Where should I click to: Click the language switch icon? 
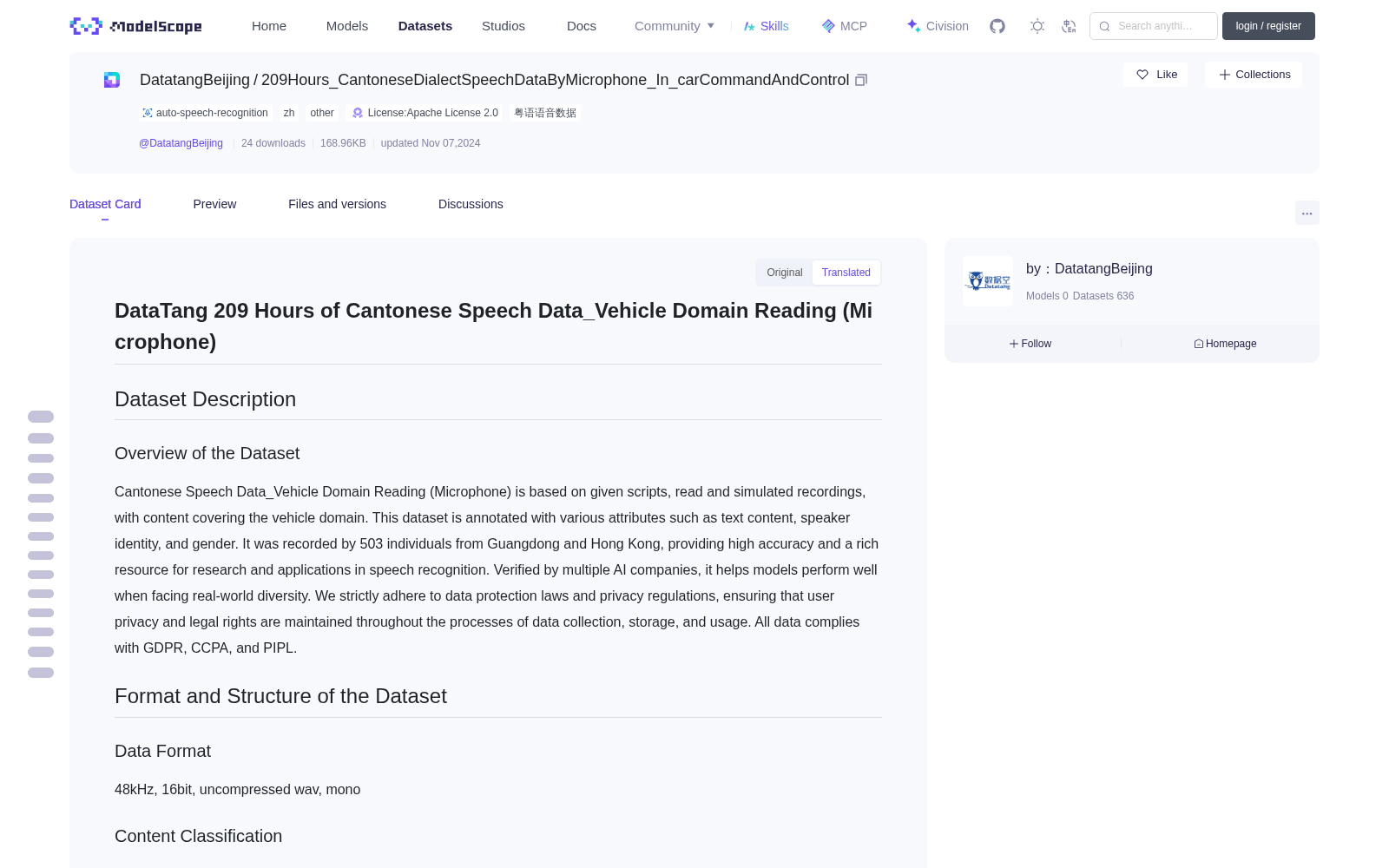coord(1070,26)
